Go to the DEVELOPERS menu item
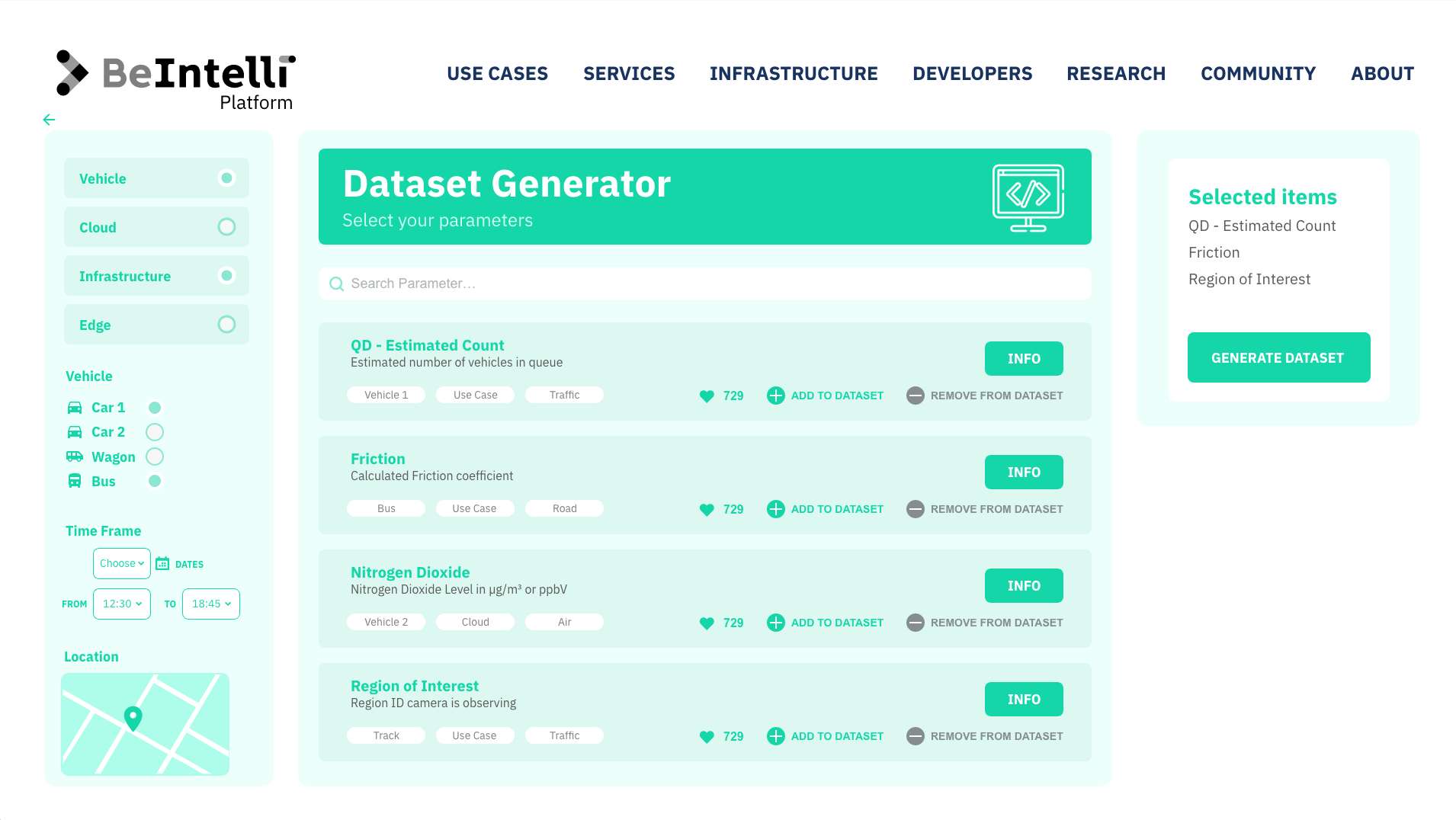The height and width of the screenshot is (820, 1456). click(972, 74)
